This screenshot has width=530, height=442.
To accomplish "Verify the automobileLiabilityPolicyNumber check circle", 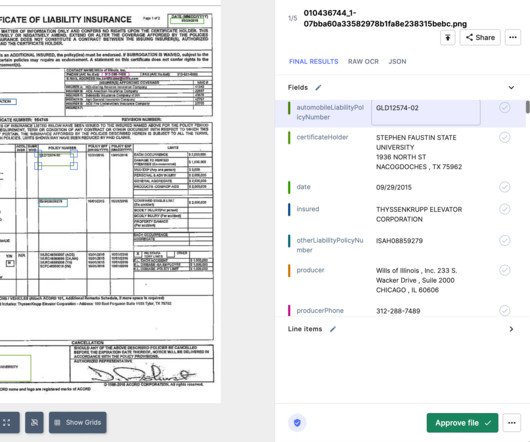I will (504, 108).
